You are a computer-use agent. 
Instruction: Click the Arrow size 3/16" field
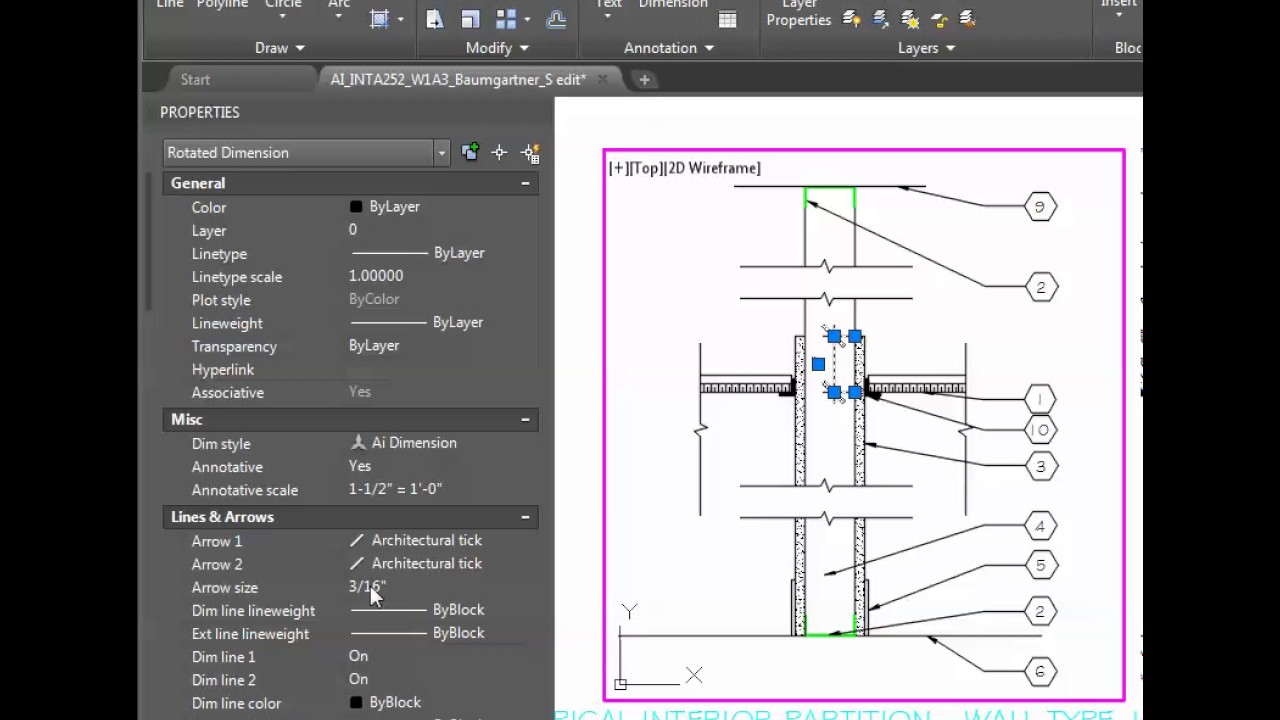point(367,588)
